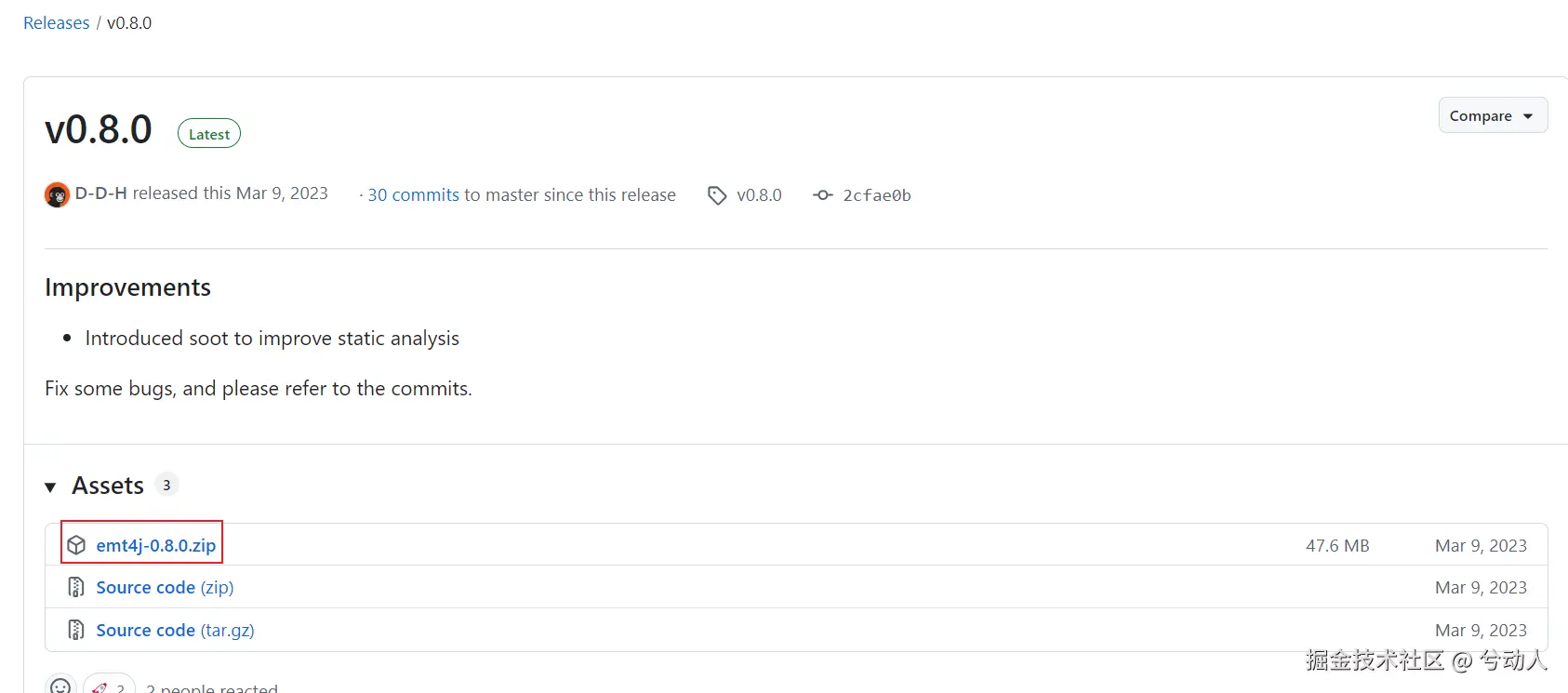The image size is (1568, 693).
Task: Click the D-D-H user avatar
Action: click(57, 194)
